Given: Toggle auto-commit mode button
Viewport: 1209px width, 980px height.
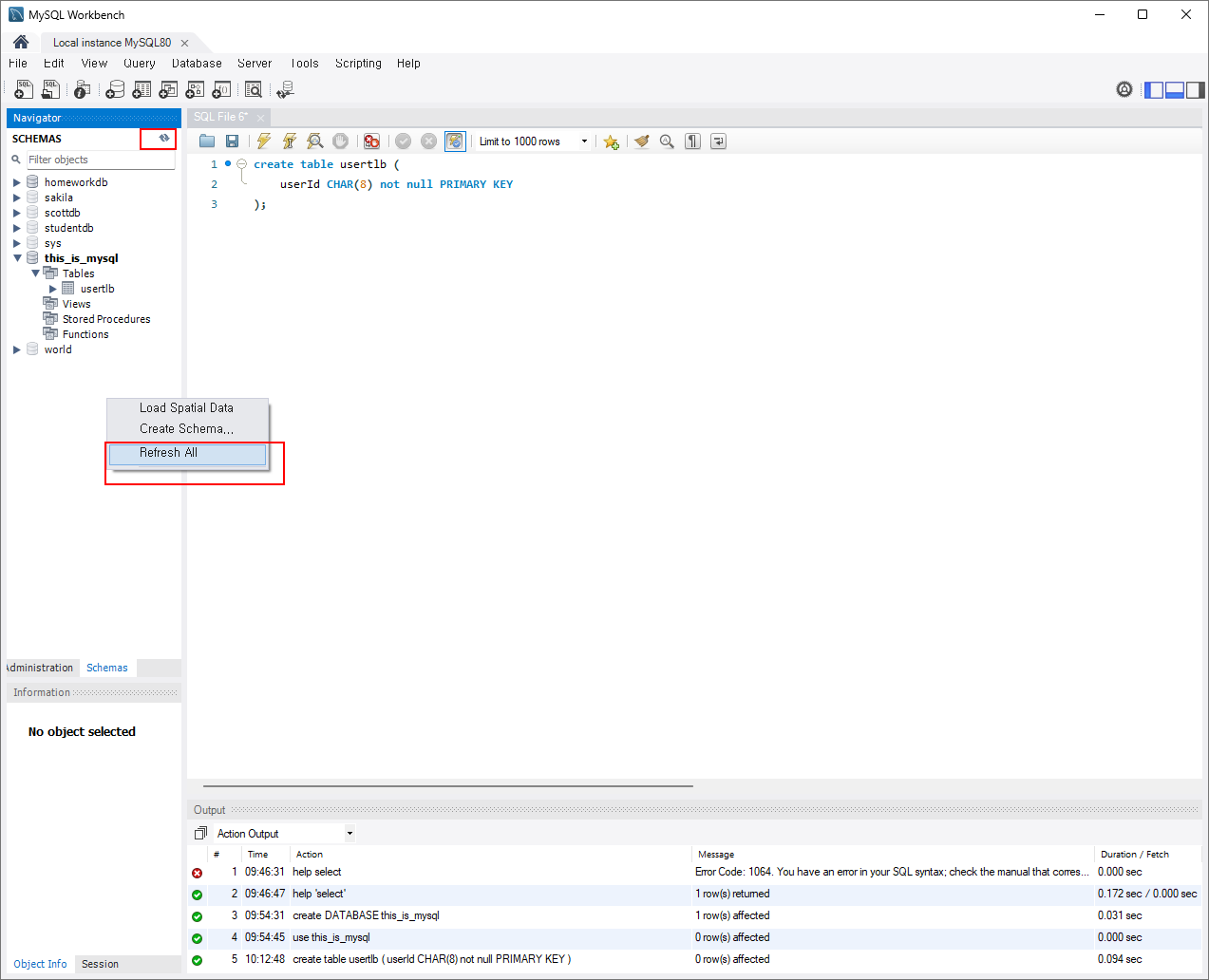Looking at the screenshot, I should tap(455, 141).
